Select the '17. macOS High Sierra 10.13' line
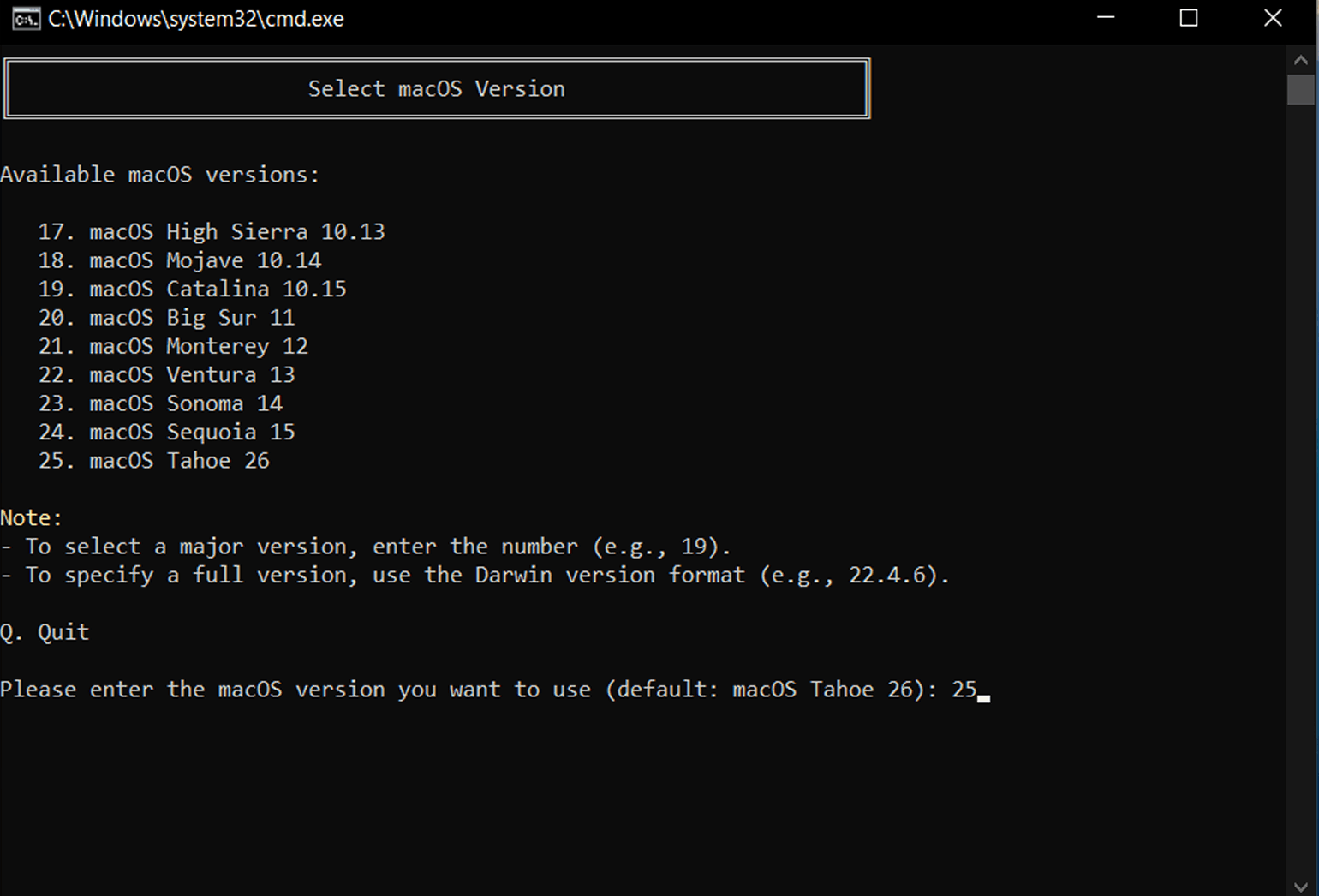 point(212,232)
